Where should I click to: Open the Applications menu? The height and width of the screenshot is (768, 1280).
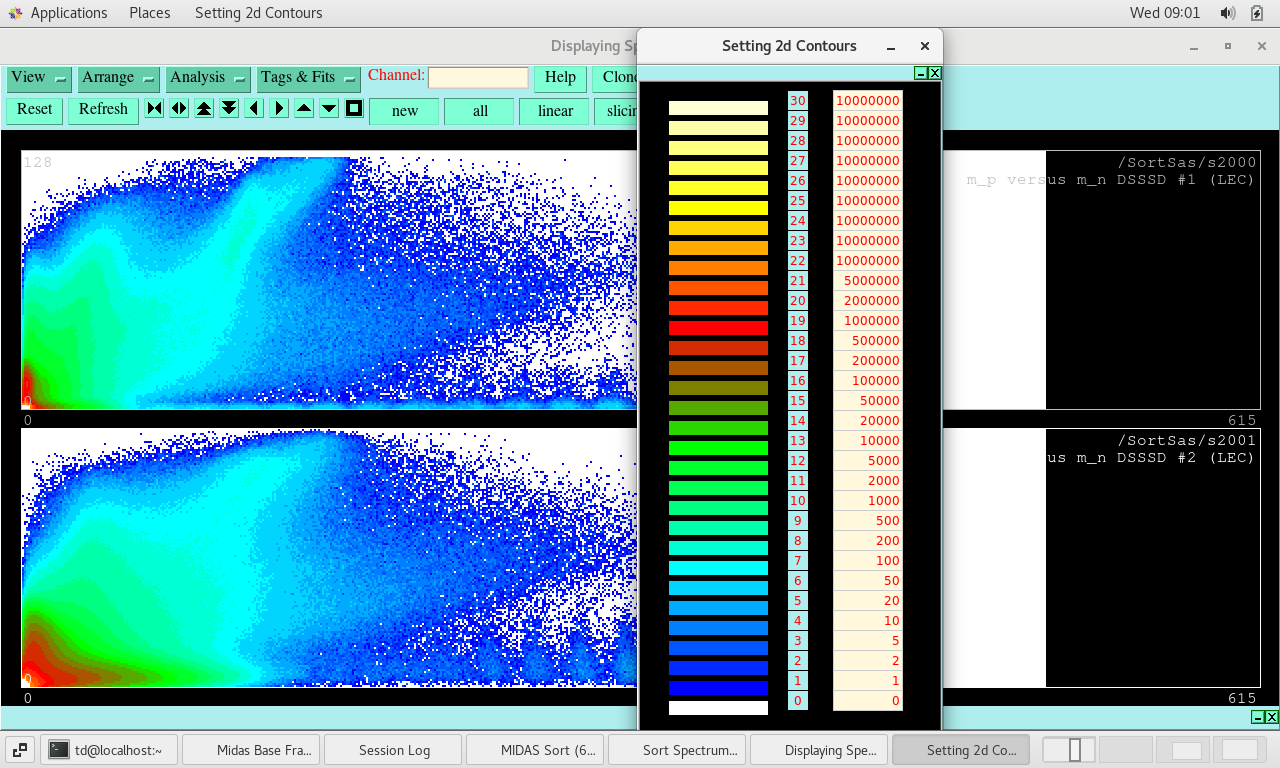point(68,13)
